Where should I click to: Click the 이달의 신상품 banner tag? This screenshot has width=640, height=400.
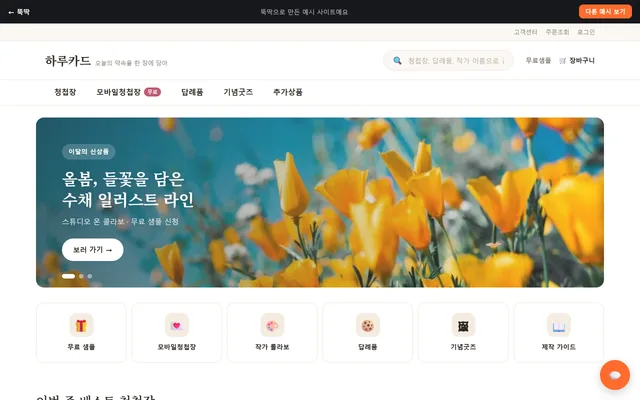(x=89, y=151)
